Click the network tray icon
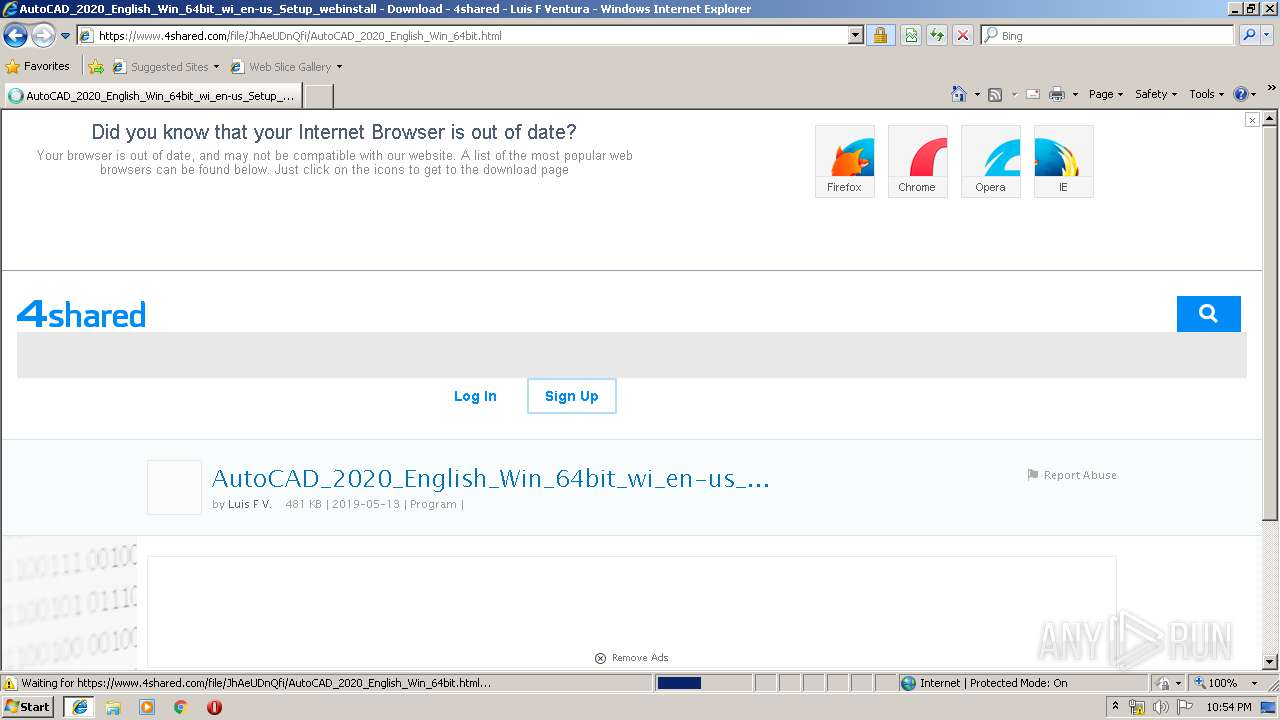 click(1137, 707)
